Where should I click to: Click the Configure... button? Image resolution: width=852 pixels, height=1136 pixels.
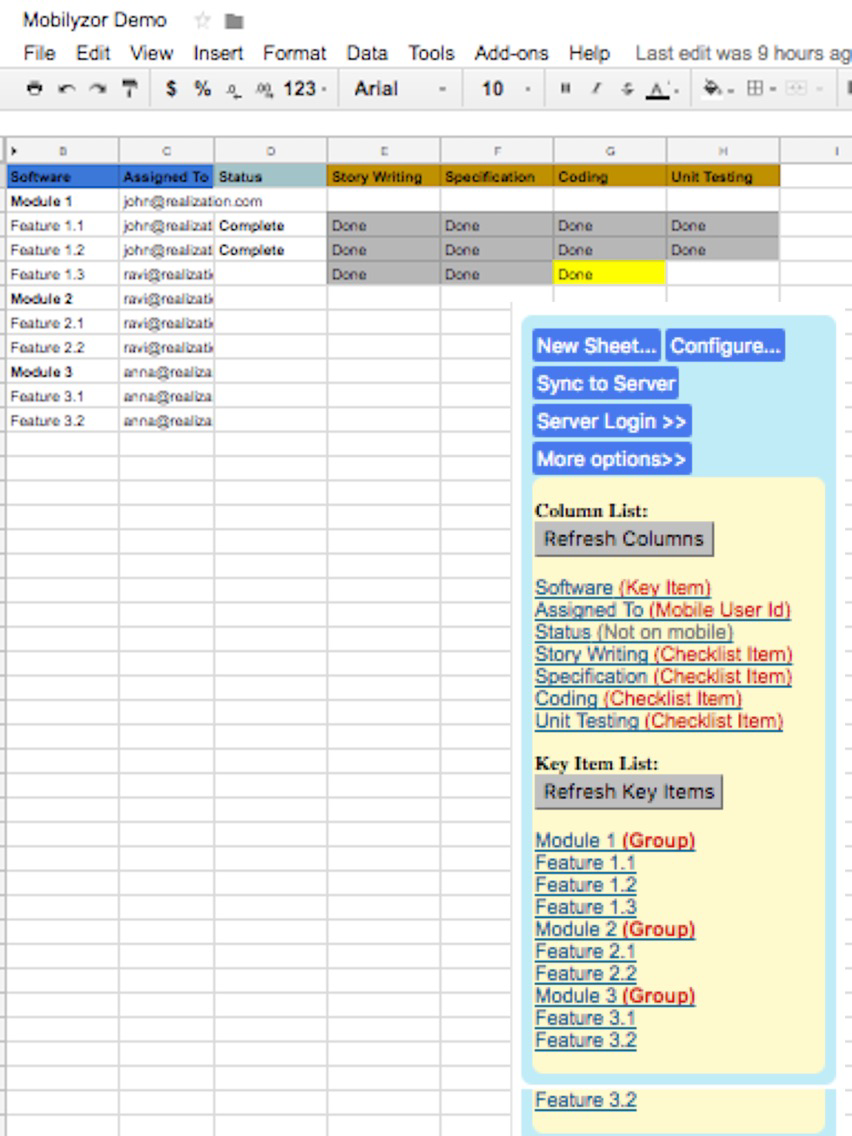[x=725, y=346]
